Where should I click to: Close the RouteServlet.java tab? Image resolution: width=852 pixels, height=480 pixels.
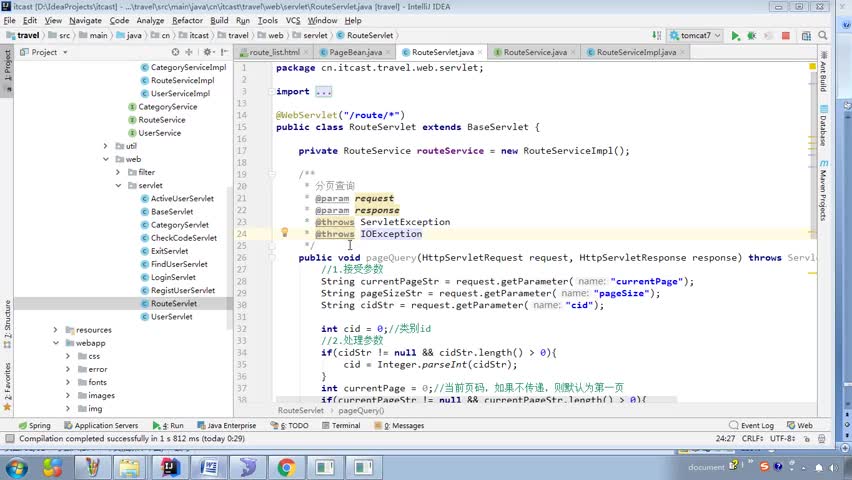[480, 52]
